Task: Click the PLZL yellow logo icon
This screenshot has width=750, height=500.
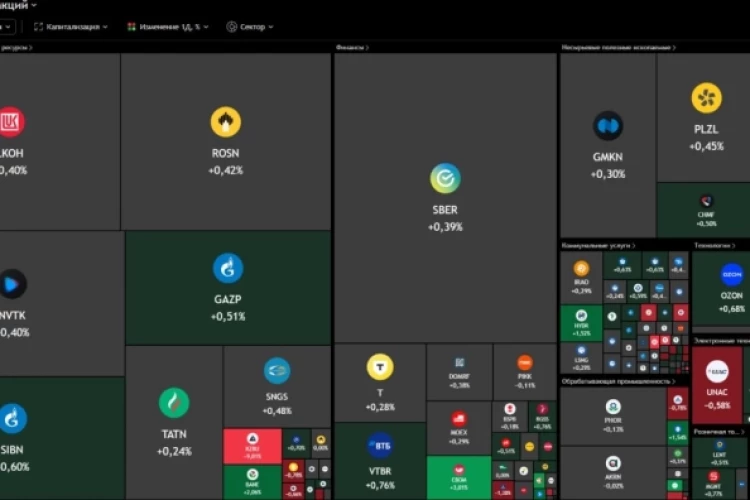Action: tap(706, 98)
